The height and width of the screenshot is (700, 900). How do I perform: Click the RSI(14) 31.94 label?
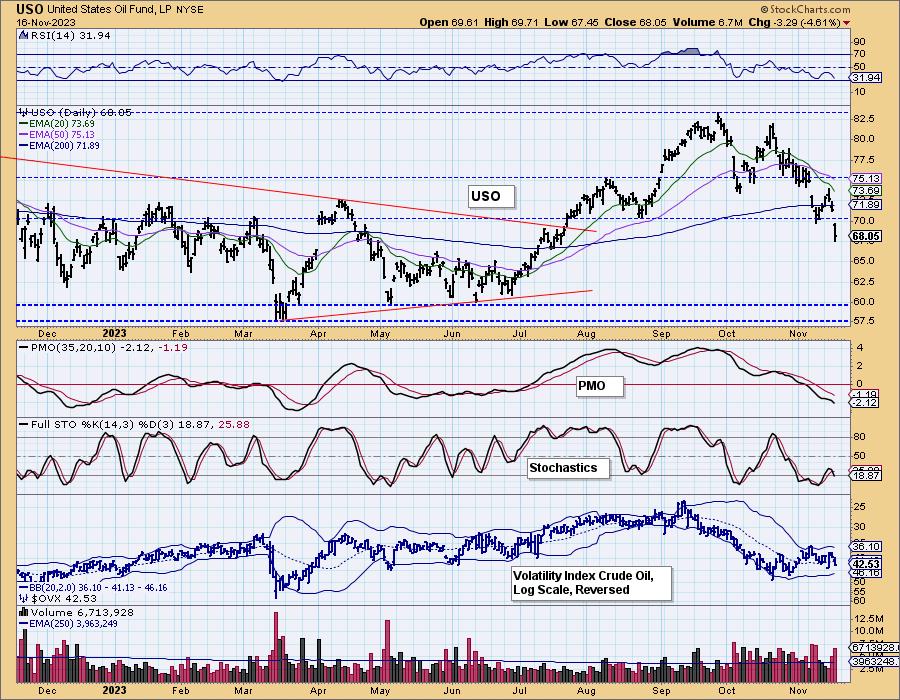(70, 35)
